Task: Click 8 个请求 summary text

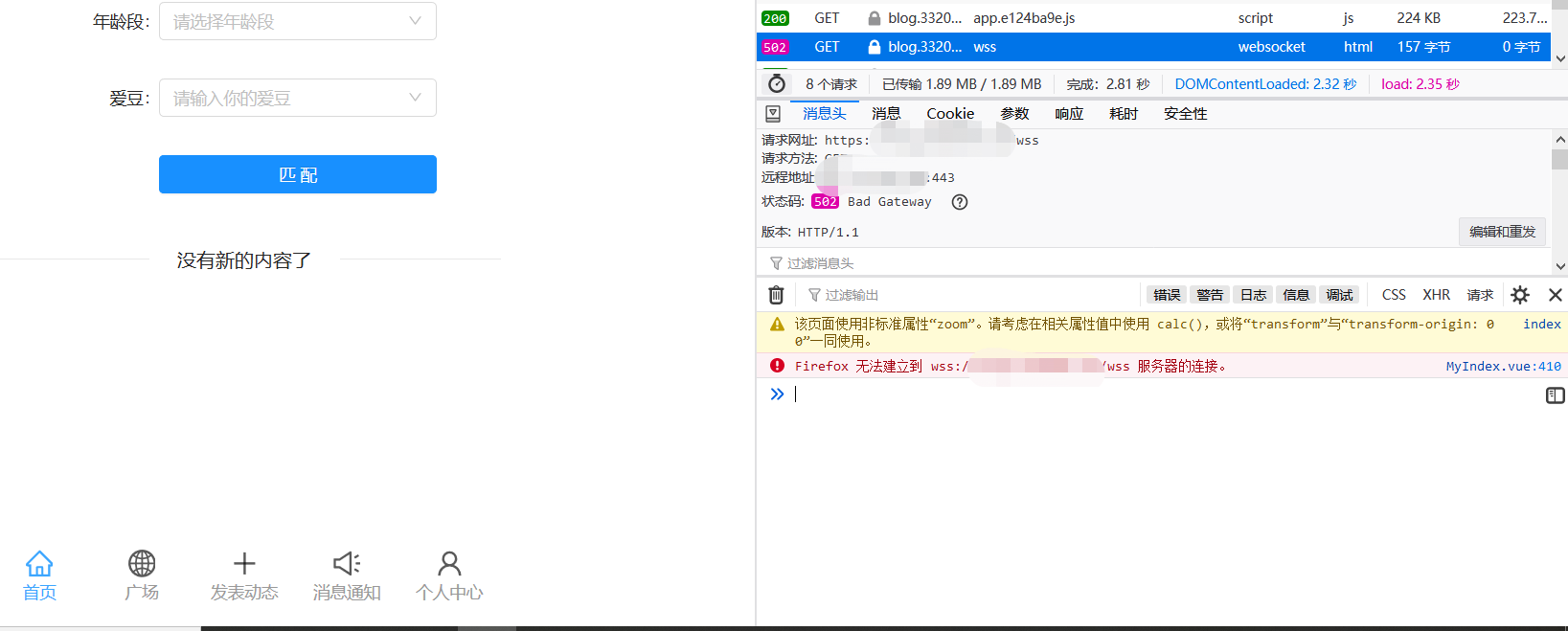Action: (831, 84)
